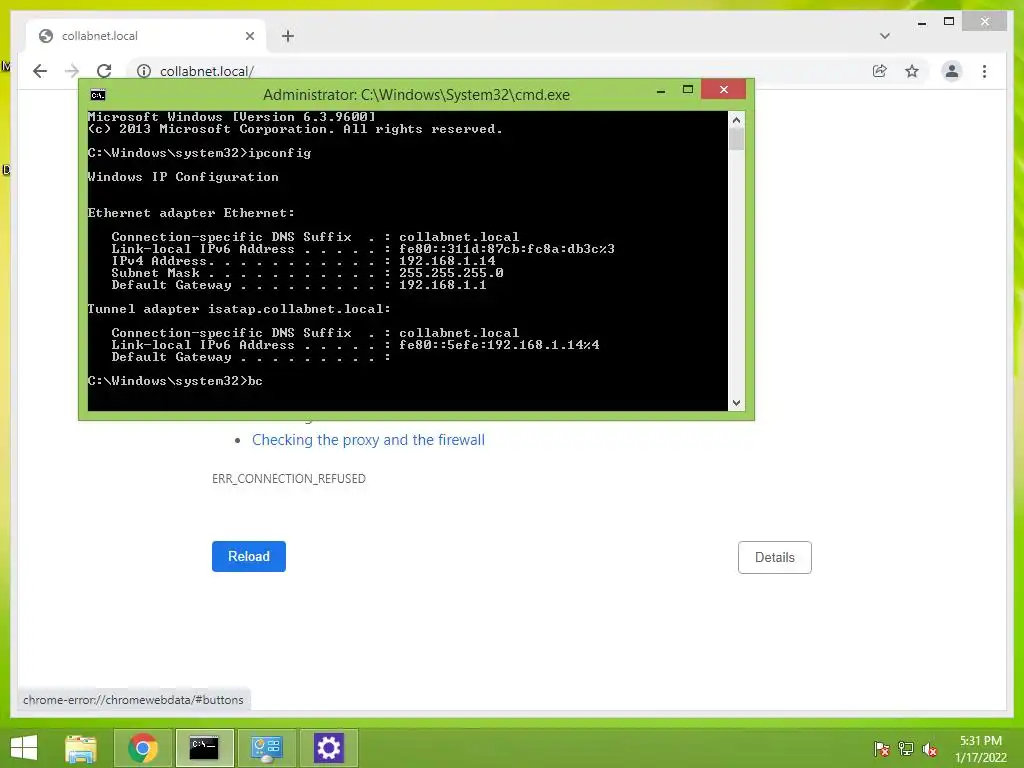
Task: Click the IPv4 Address 192.168.1.14 line
Action: (304, 261)
